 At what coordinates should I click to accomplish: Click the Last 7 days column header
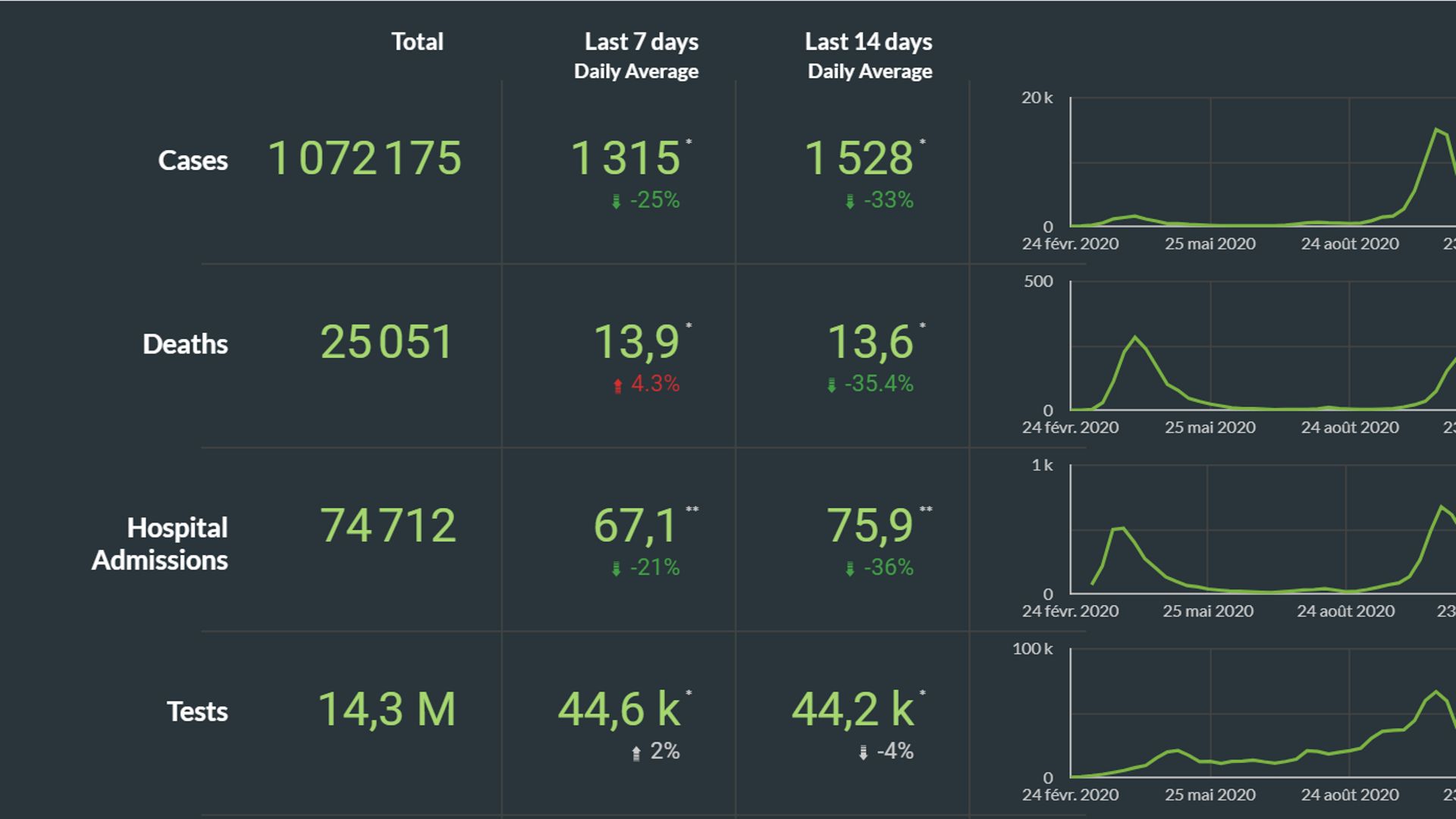642,42
